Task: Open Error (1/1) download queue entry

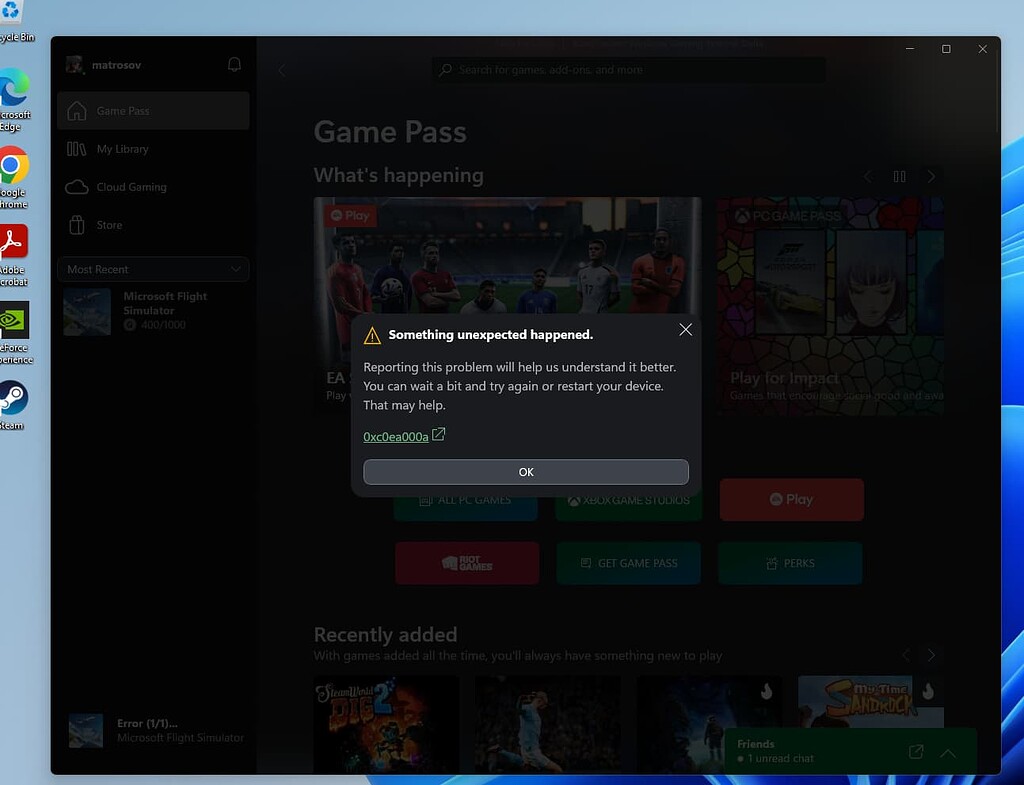Action: (157, 730)
